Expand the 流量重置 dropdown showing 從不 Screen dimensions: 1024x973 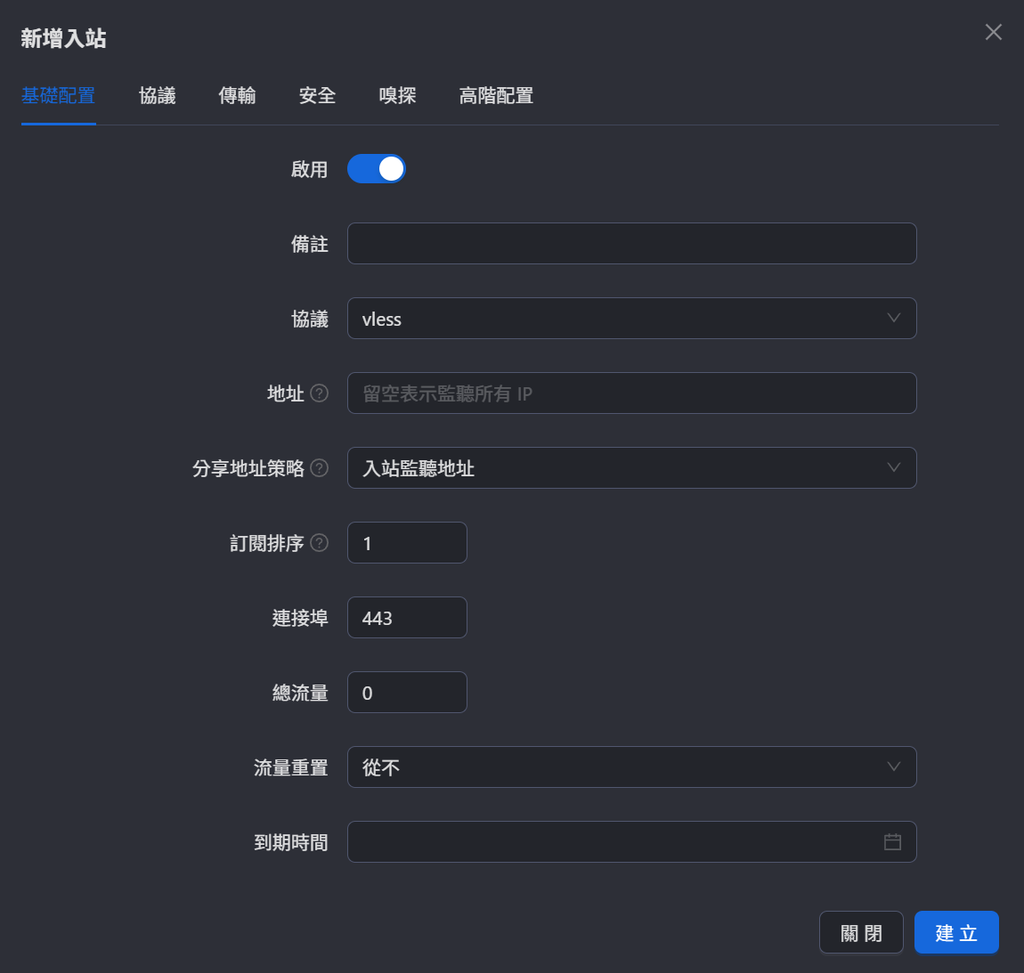click(x=632, y=767)
